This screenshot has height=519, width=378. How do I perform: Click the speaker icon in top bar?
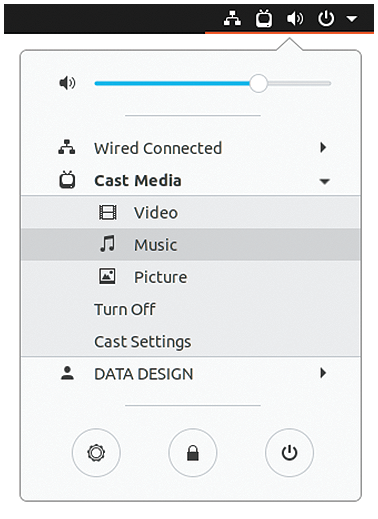click(295, 18)
